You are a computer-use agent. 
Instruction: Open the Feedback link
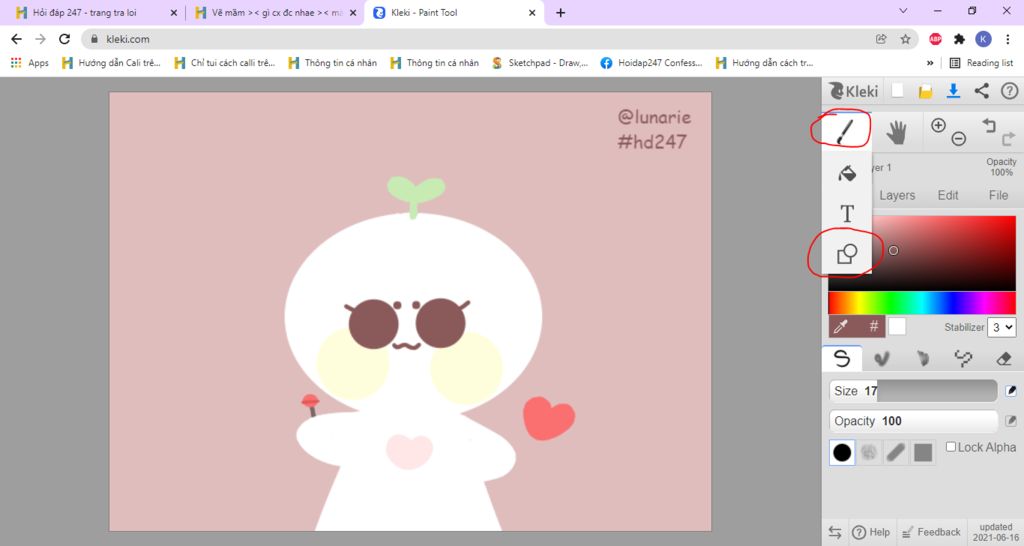pos(931,532)
